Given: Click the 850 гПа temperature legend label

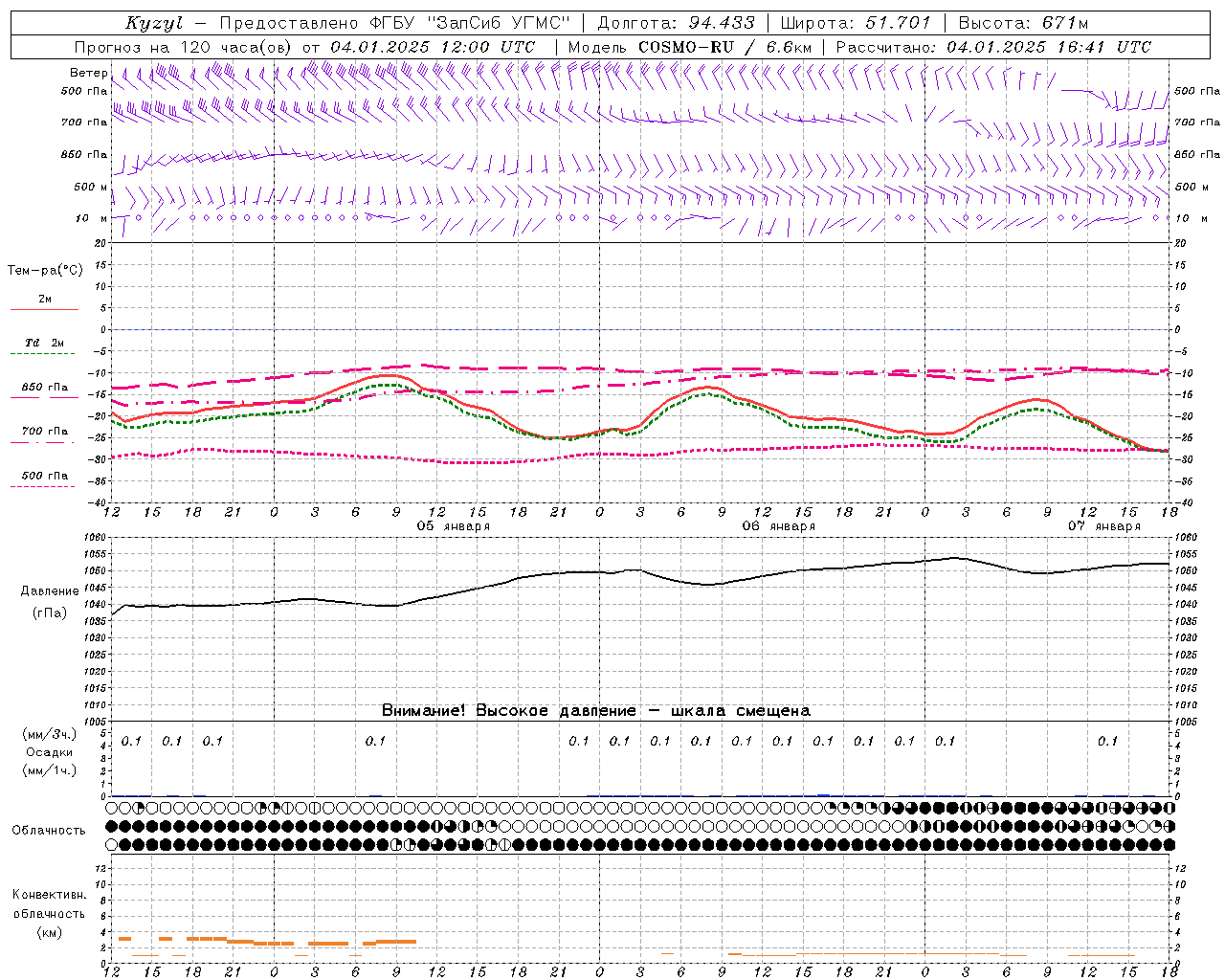Looking at the screenshot, I should (x=45, y=387).
